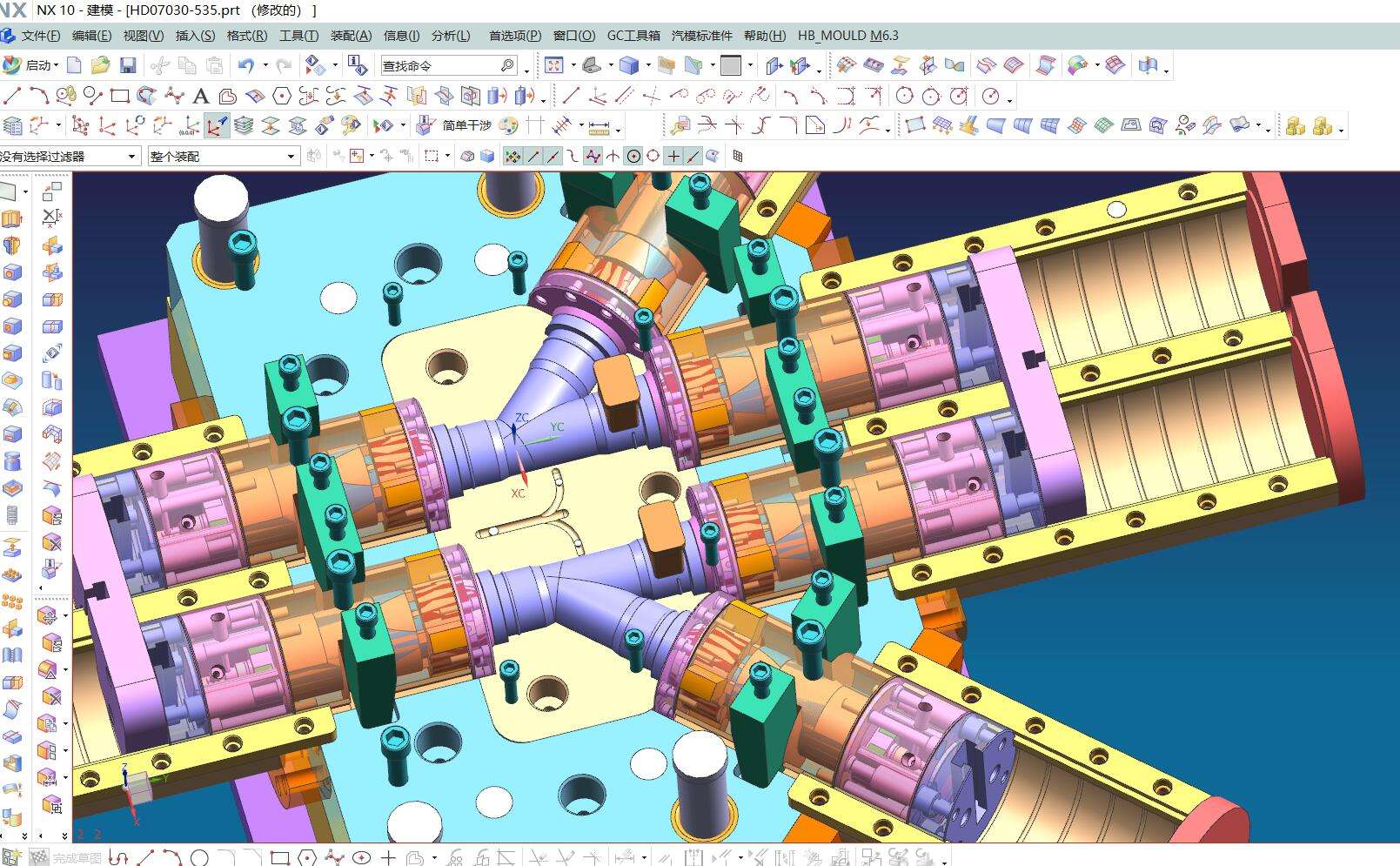Toggle the Enable Snap Point icon
Screen dimensions: 1400x866
tap(512, 156)
